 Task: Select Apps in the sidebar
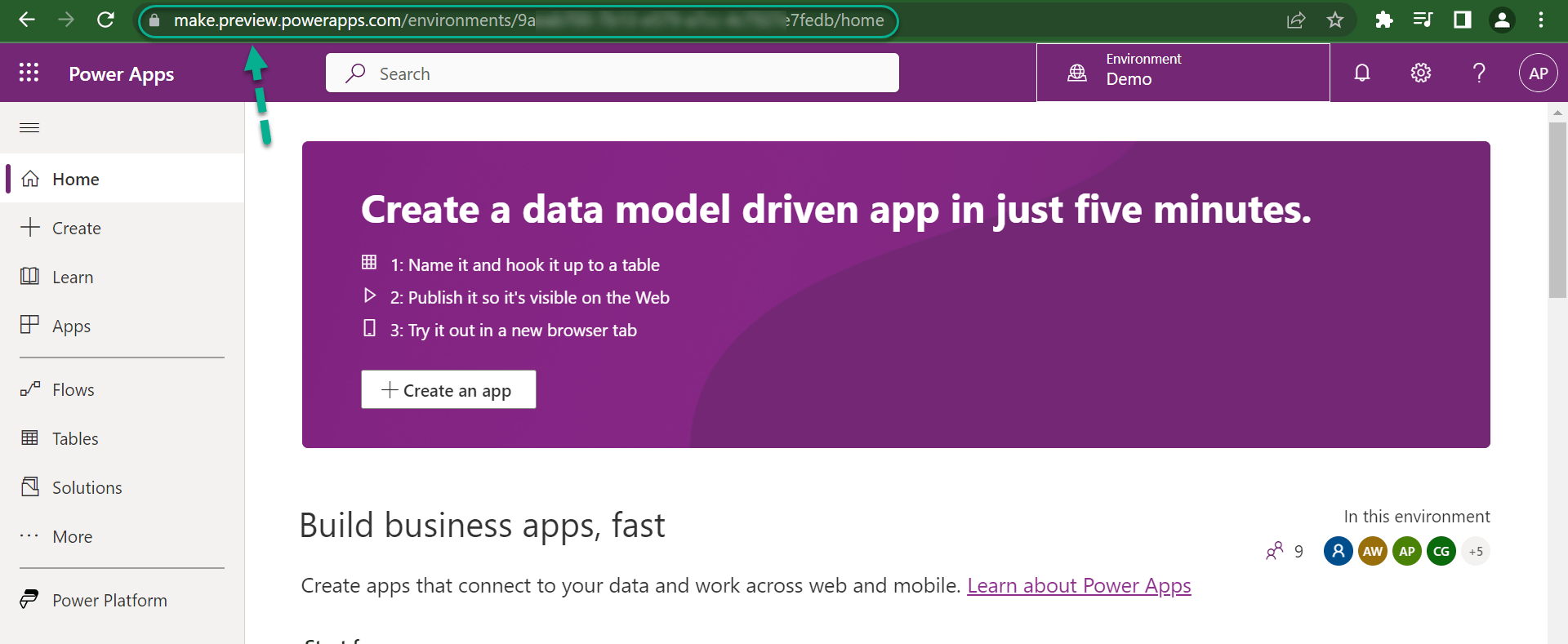122,326
